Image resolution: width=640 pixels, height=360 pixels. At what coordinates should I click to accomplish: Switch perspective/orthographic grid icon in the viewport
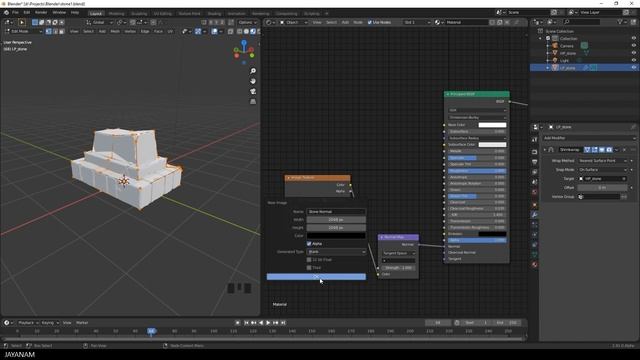click(x=253, y=101)
